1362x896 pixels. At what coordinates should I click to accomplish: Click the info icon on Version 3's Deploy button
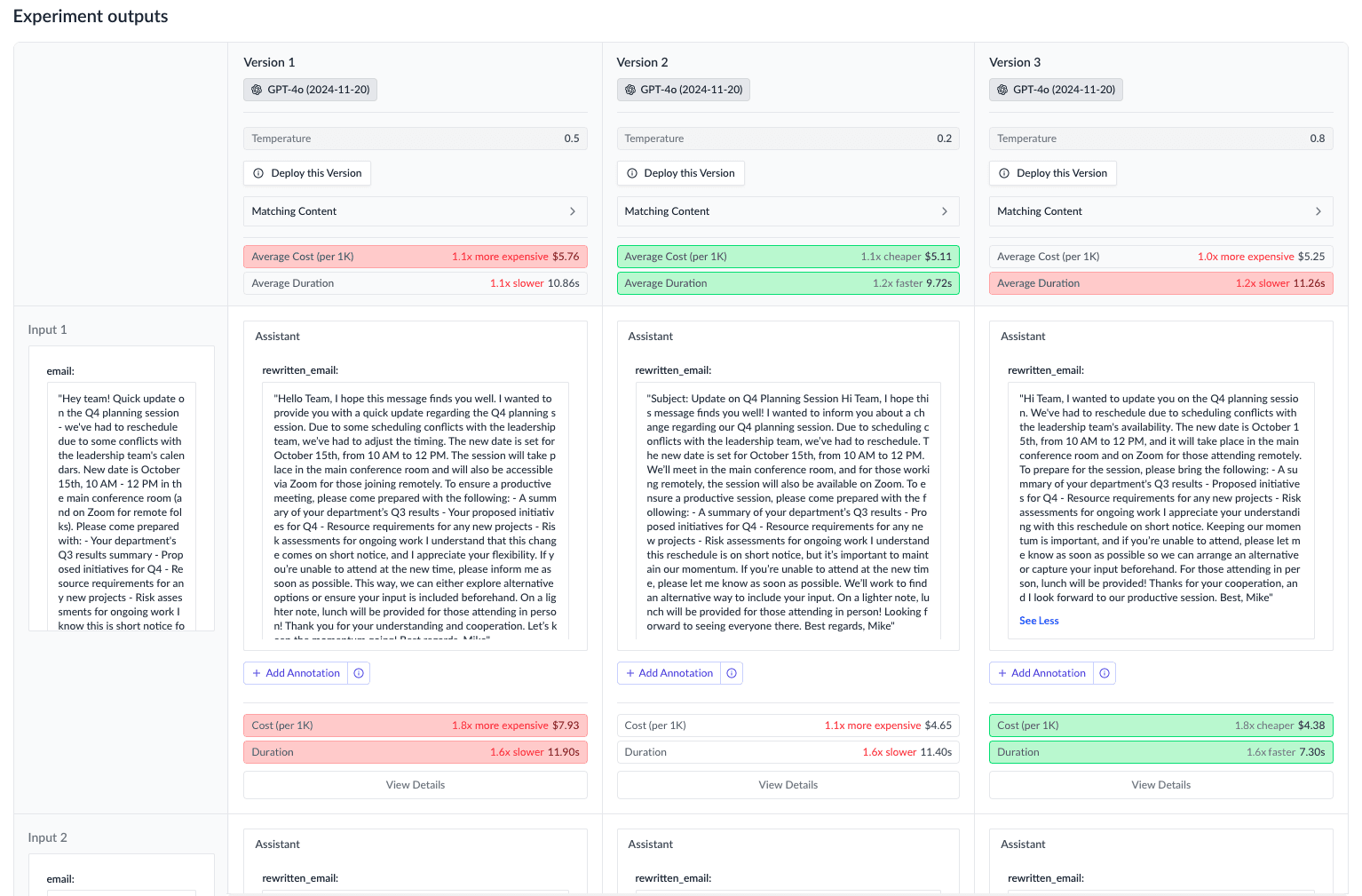pyautogui.click(x=1003, y=172)
